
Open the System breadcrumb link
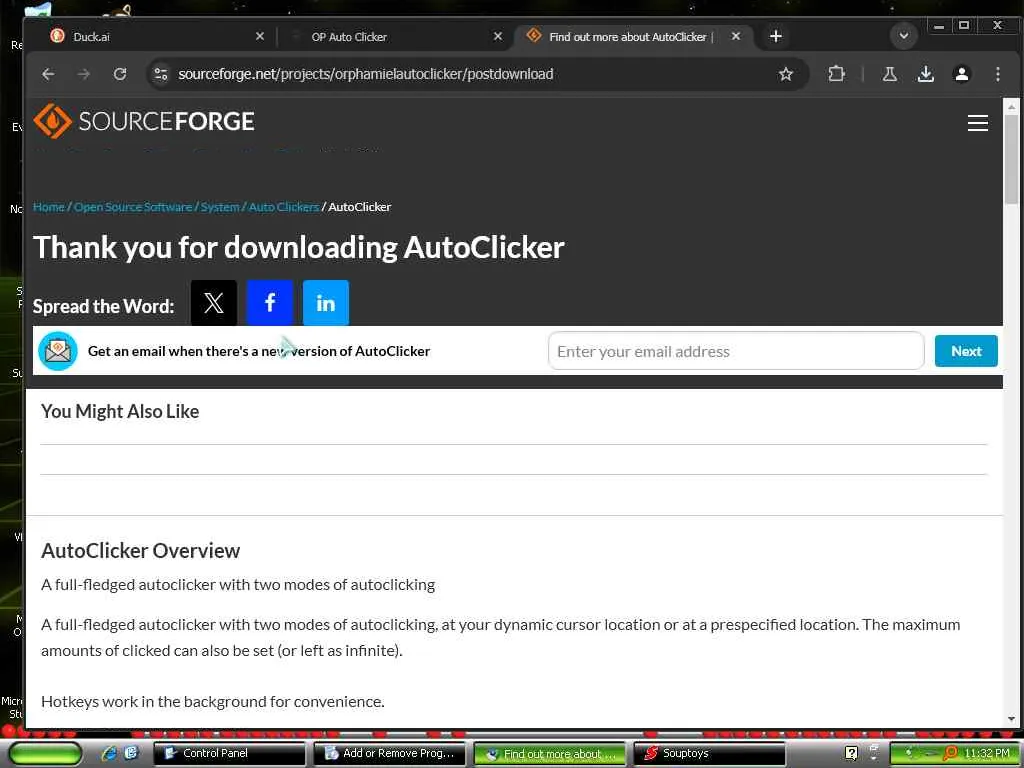tap(220, 207)
